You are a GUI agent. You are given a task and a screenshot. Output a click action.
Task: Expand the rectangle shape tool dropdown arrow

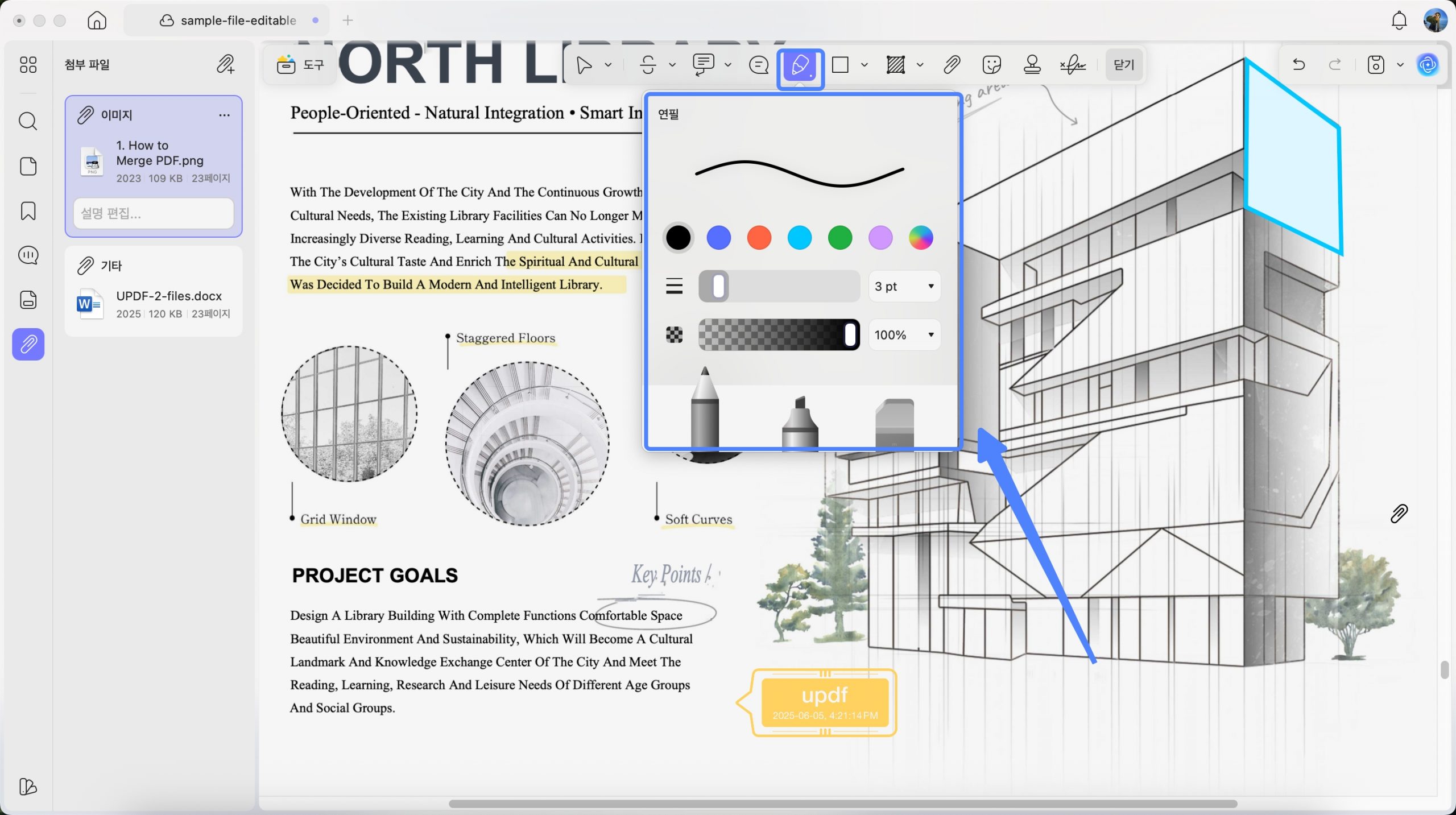pos(864,65)
